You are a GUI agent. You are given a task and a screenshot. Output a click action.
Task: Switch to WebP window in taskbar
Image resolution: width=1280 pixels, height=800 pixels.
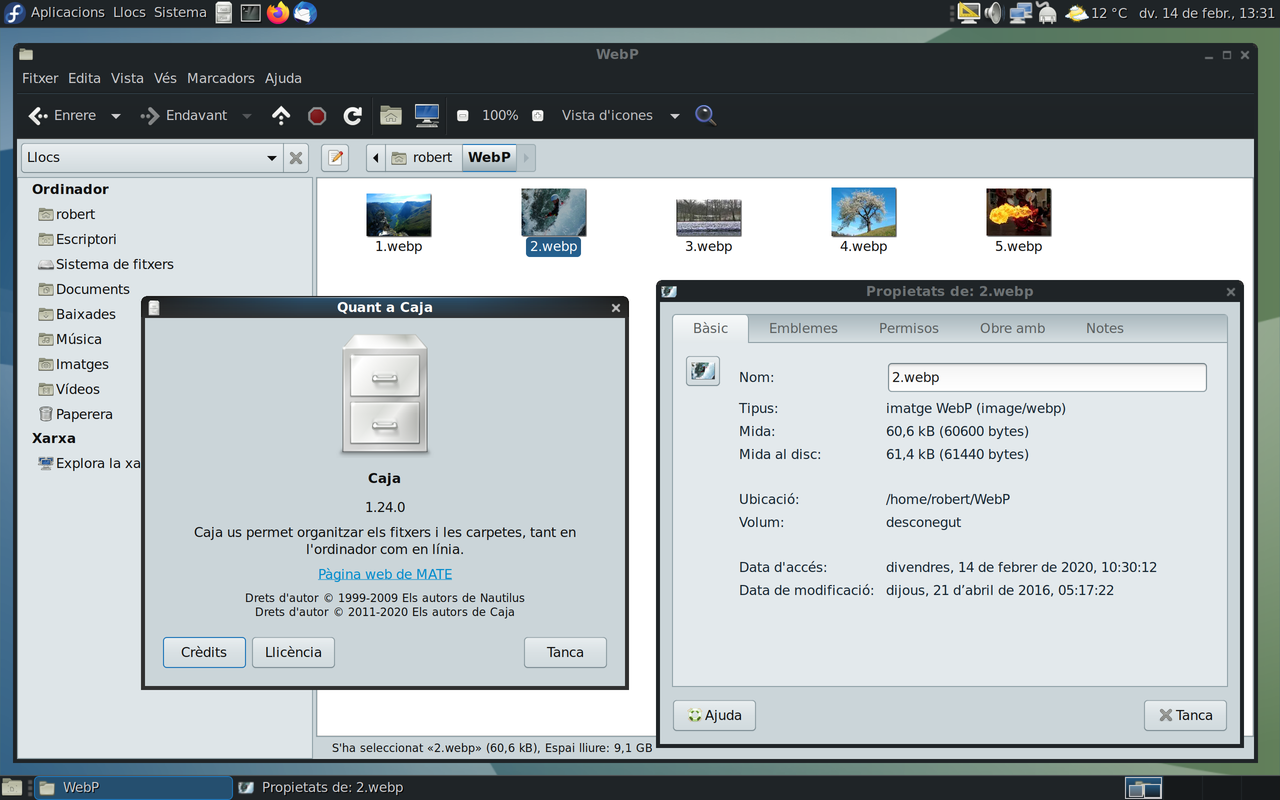coord(134,787)
